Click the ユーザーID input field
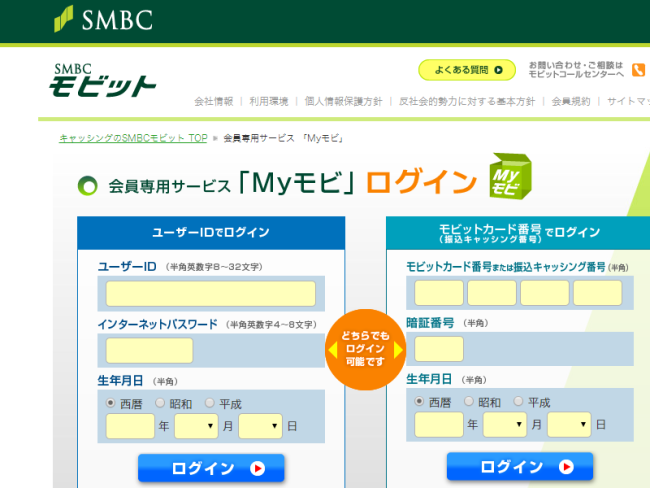Viewport: 650px width, 488px height. click(211, 294)
